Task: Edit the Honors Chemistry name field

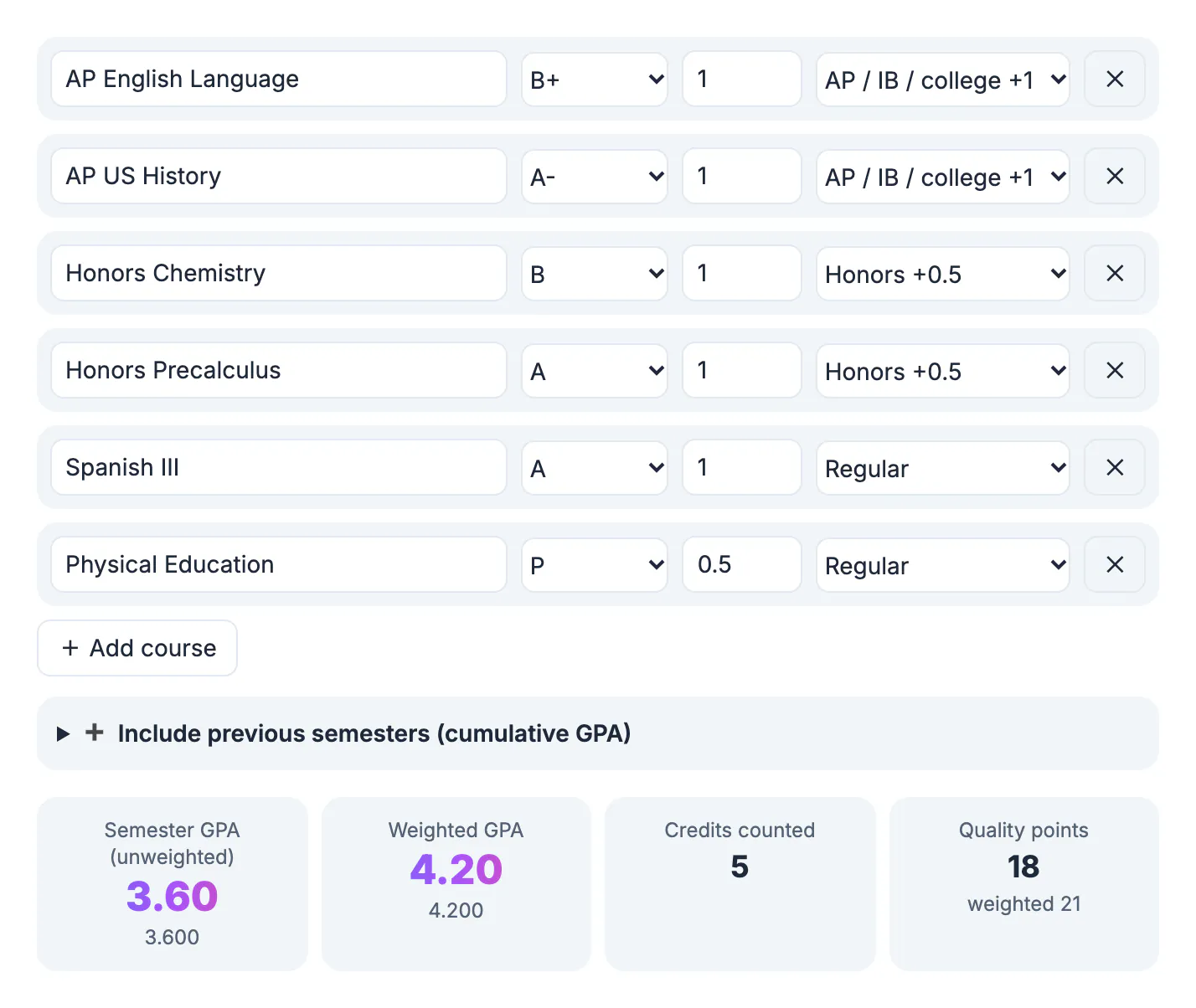Action: (279, 273)
